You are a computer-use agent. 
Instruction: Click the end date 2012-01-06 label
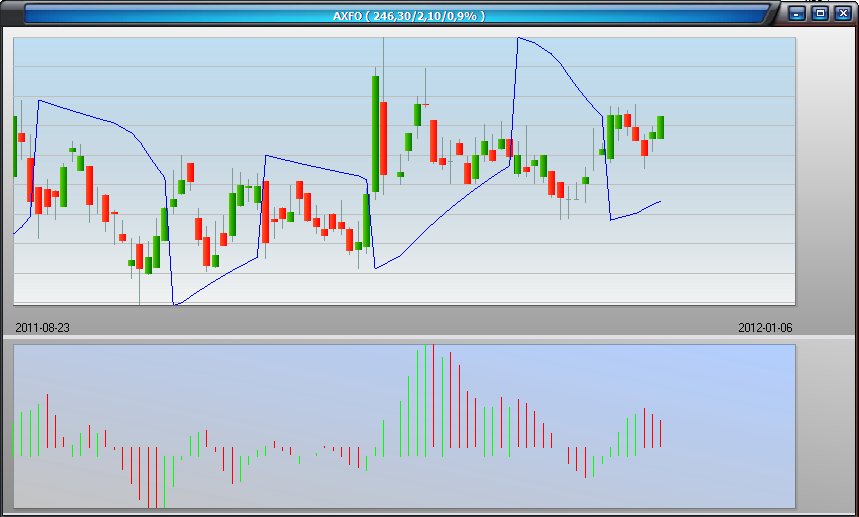pos(765,328)
